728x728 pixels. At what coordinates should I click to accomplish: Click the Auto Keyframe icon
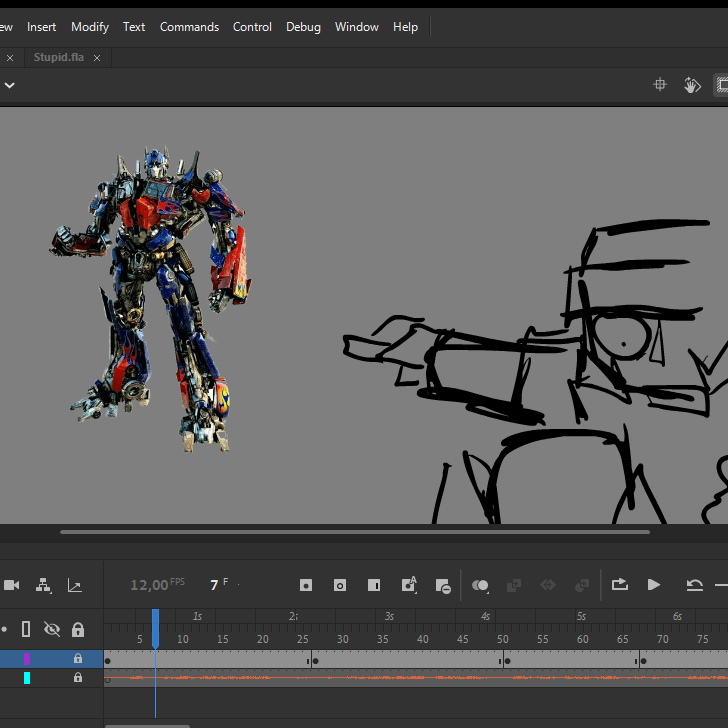click(x=409, y=585)
